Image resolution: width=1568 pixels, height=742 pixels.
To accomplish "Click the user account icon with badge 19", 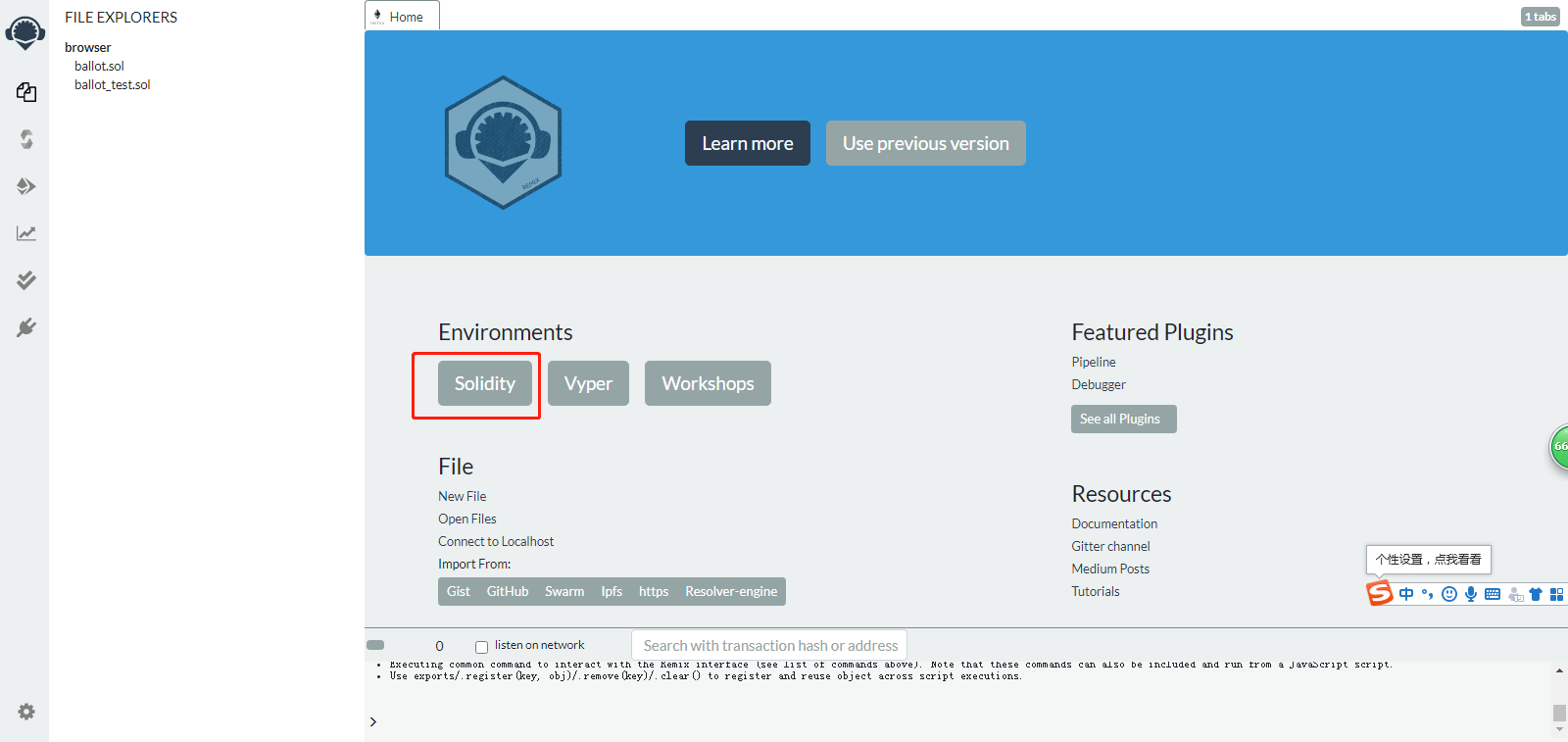I will click(x=1515, y=594).
